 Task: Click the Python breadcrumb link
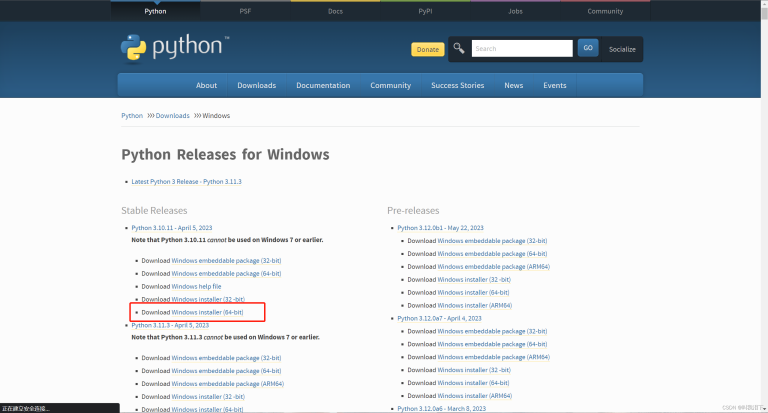[x=132, y=116]
